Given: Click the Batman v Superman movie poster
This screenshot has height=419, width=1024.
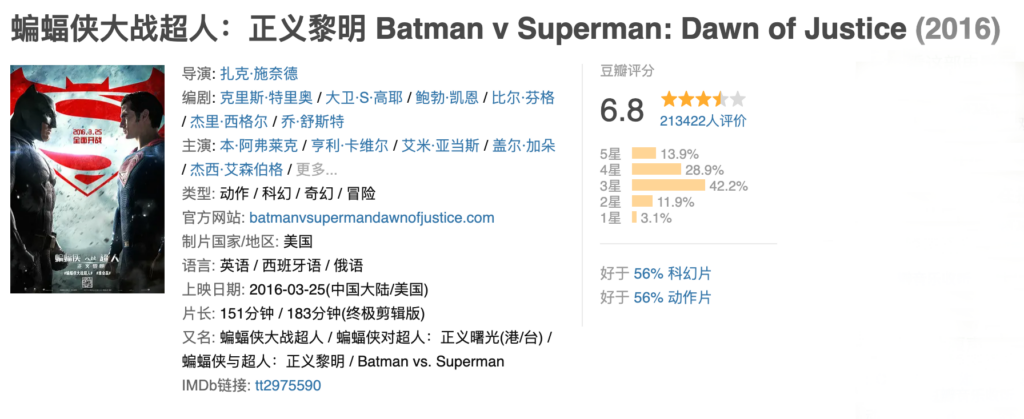Looking at the screenshot, I should point(87,179).
